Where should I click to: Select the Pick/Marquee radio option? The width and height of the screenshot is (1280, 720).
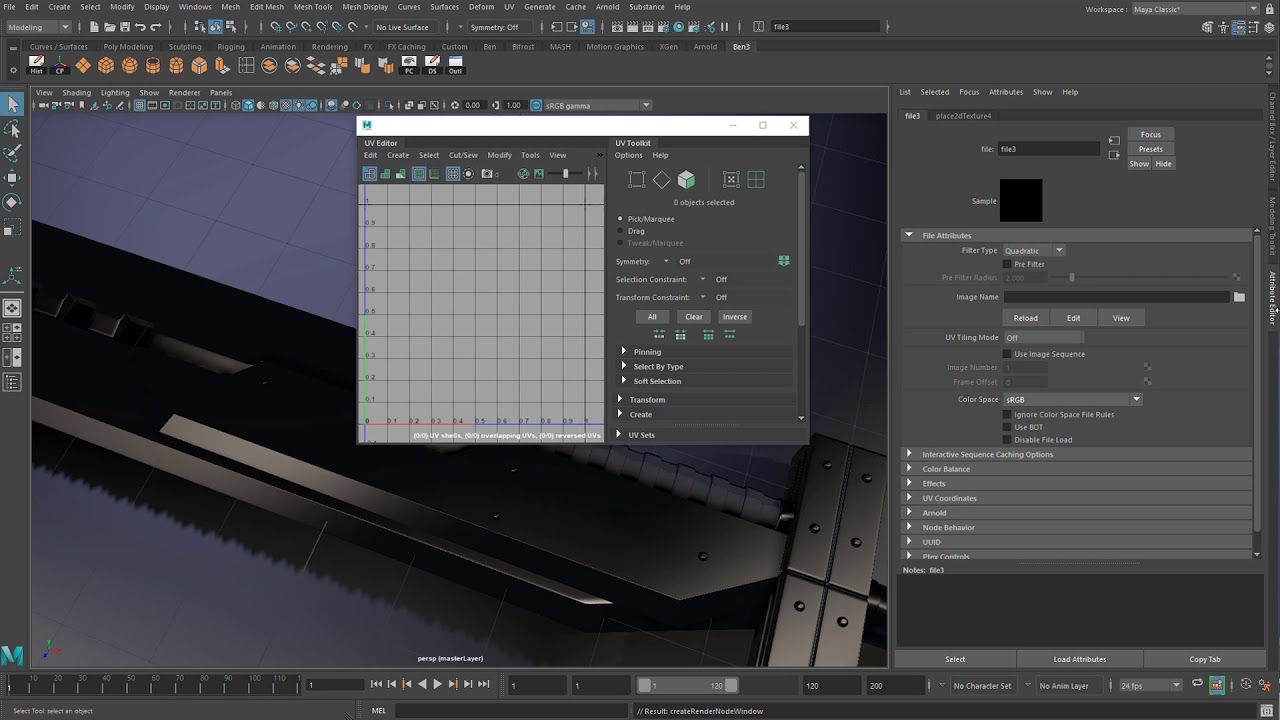point(620,219)
